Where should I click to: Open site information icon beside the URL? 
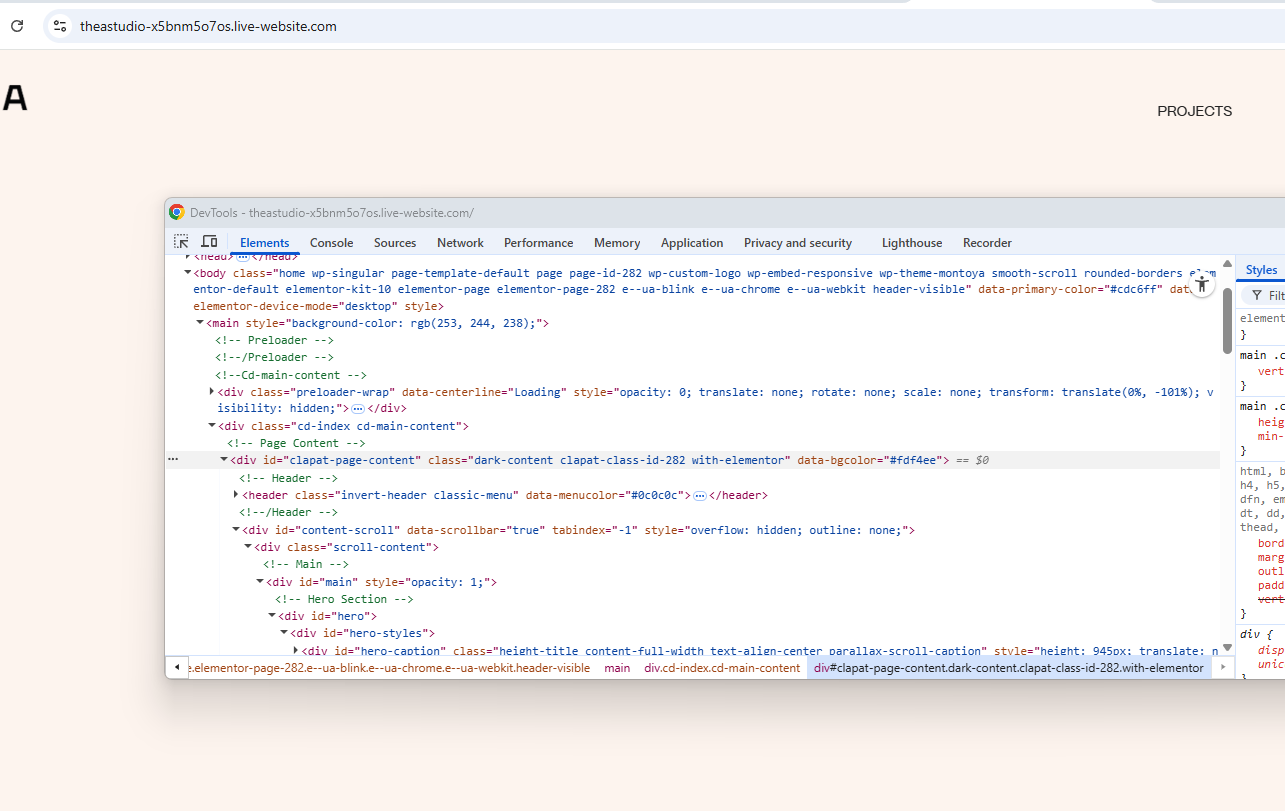60,26
